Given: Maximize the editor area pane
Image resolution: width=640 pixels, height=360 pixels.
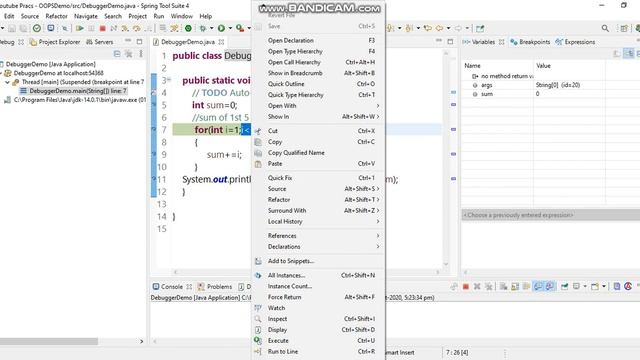Looking at the screenshot, I should (x=450, y=42).
